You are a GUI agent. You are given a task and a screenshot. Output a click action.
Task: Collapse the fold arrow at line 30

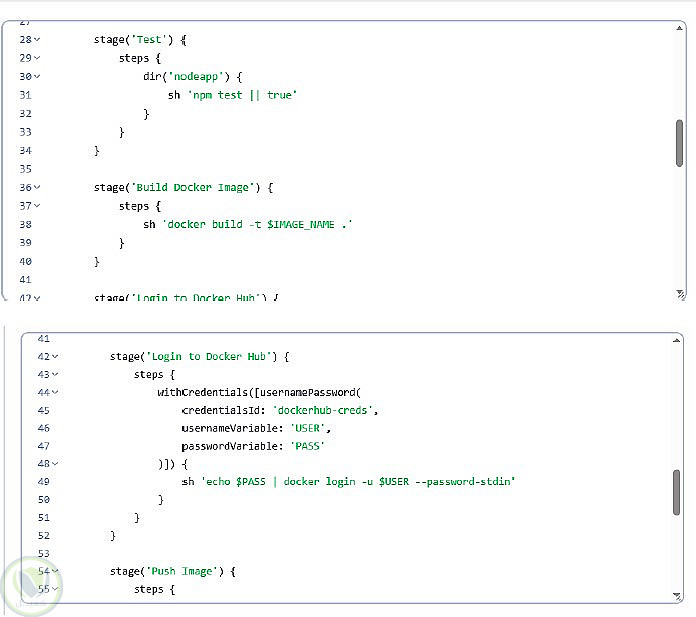pyautogui.click(x=37, y=76)
